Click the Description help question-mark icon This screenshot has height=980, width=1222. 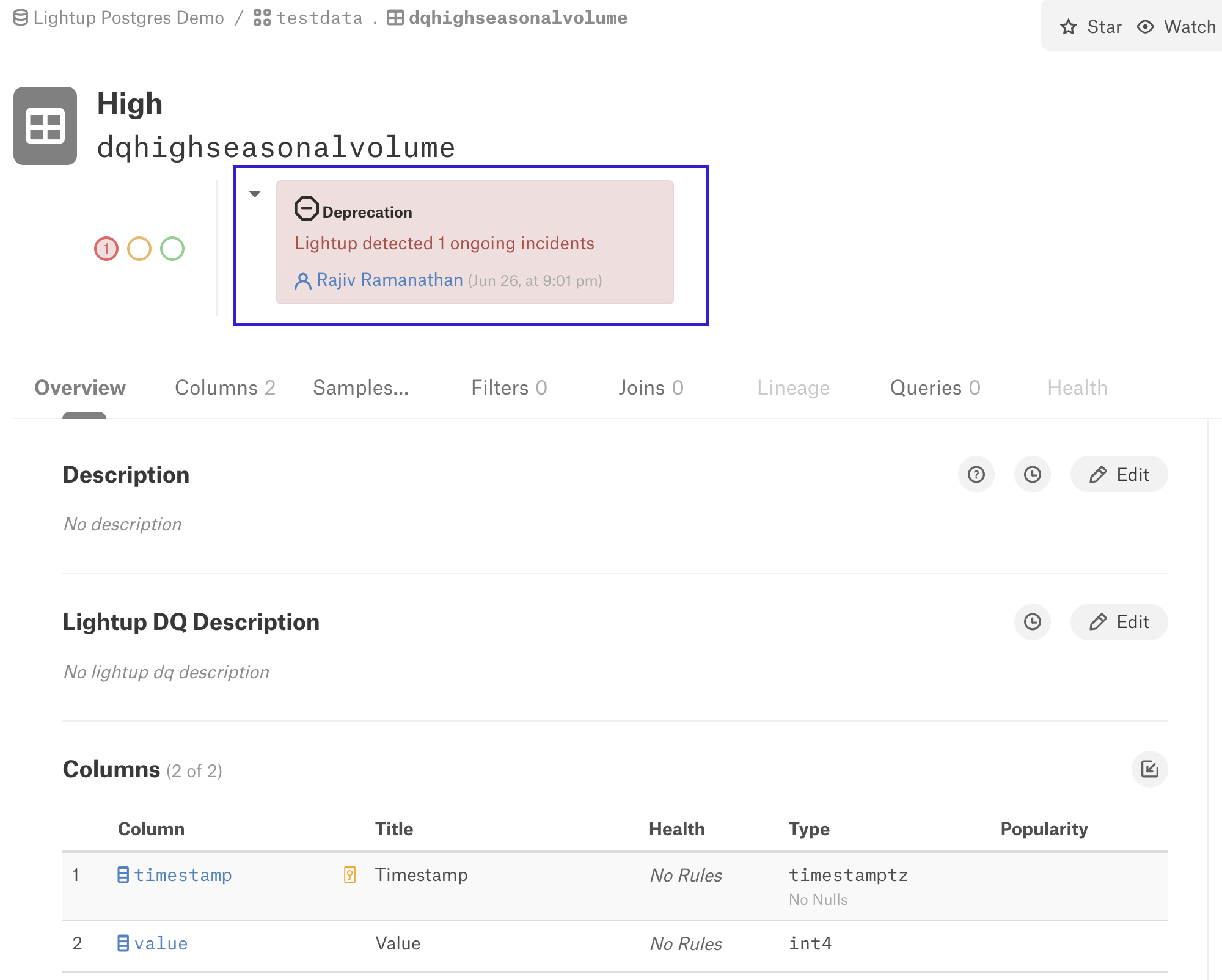[976, 475]
